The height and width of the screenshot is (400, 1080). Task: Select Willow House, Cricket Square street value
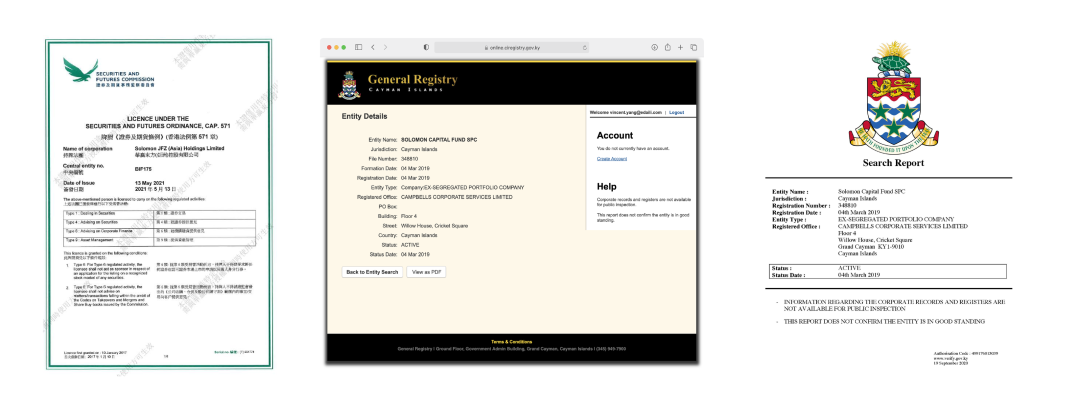[433, 225]
